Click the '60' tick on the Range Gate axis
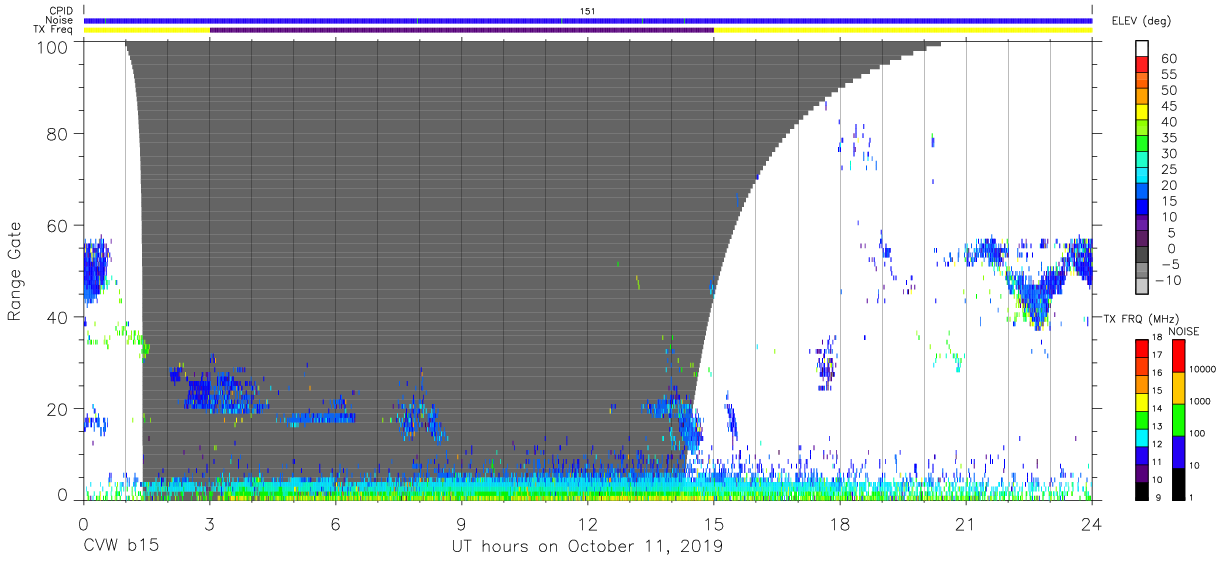Image resolution: width=1228 pixels, height=567 pixels. pyautogui.click(x=58, y=225)
